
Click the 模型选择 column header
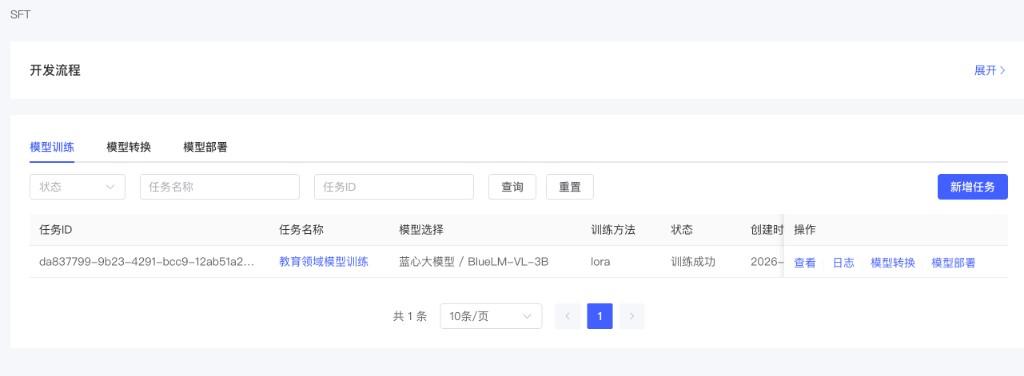coord(421,230)
